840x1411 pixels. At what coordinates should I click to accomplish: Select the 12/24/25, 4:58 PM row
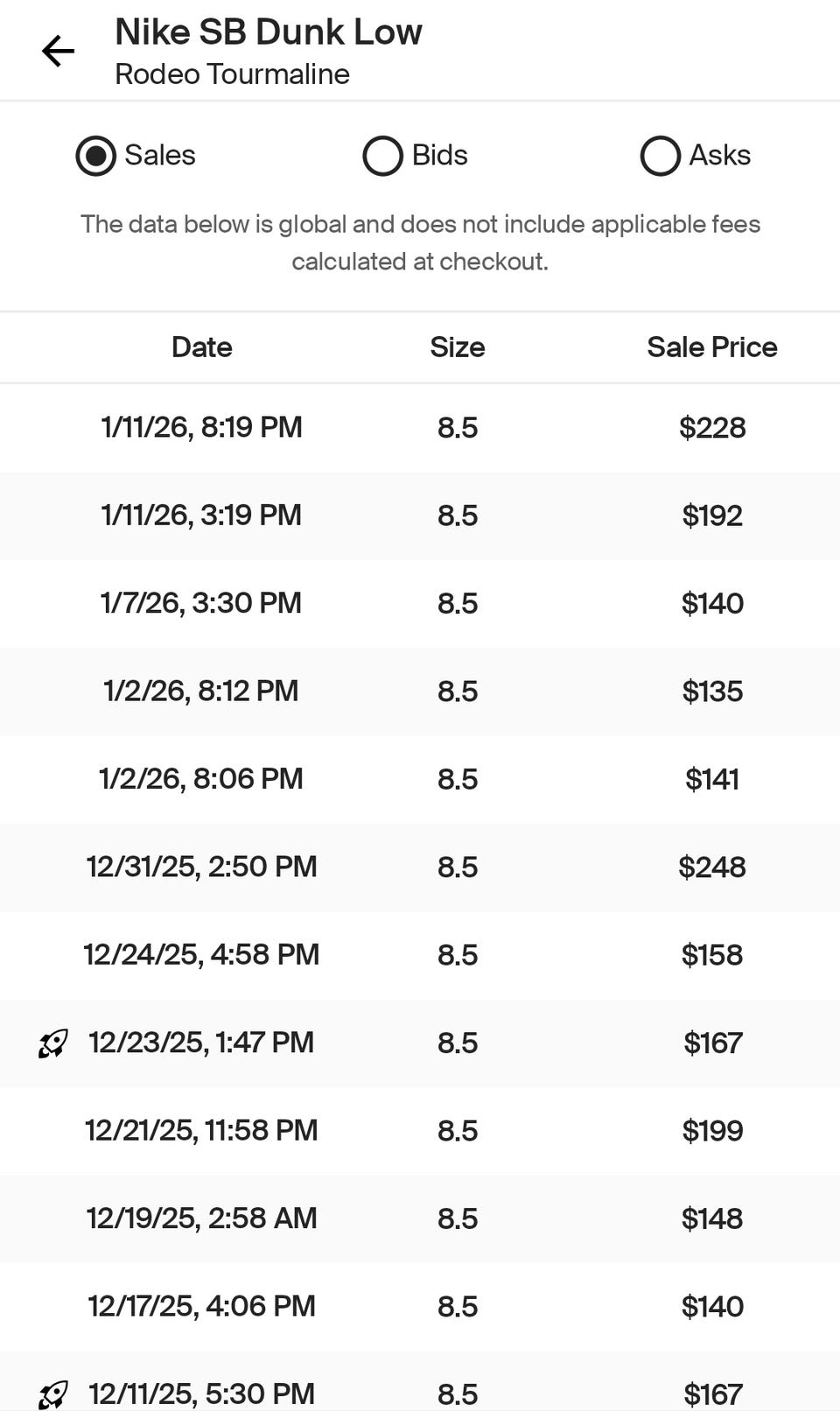click(x=202, y=955)
